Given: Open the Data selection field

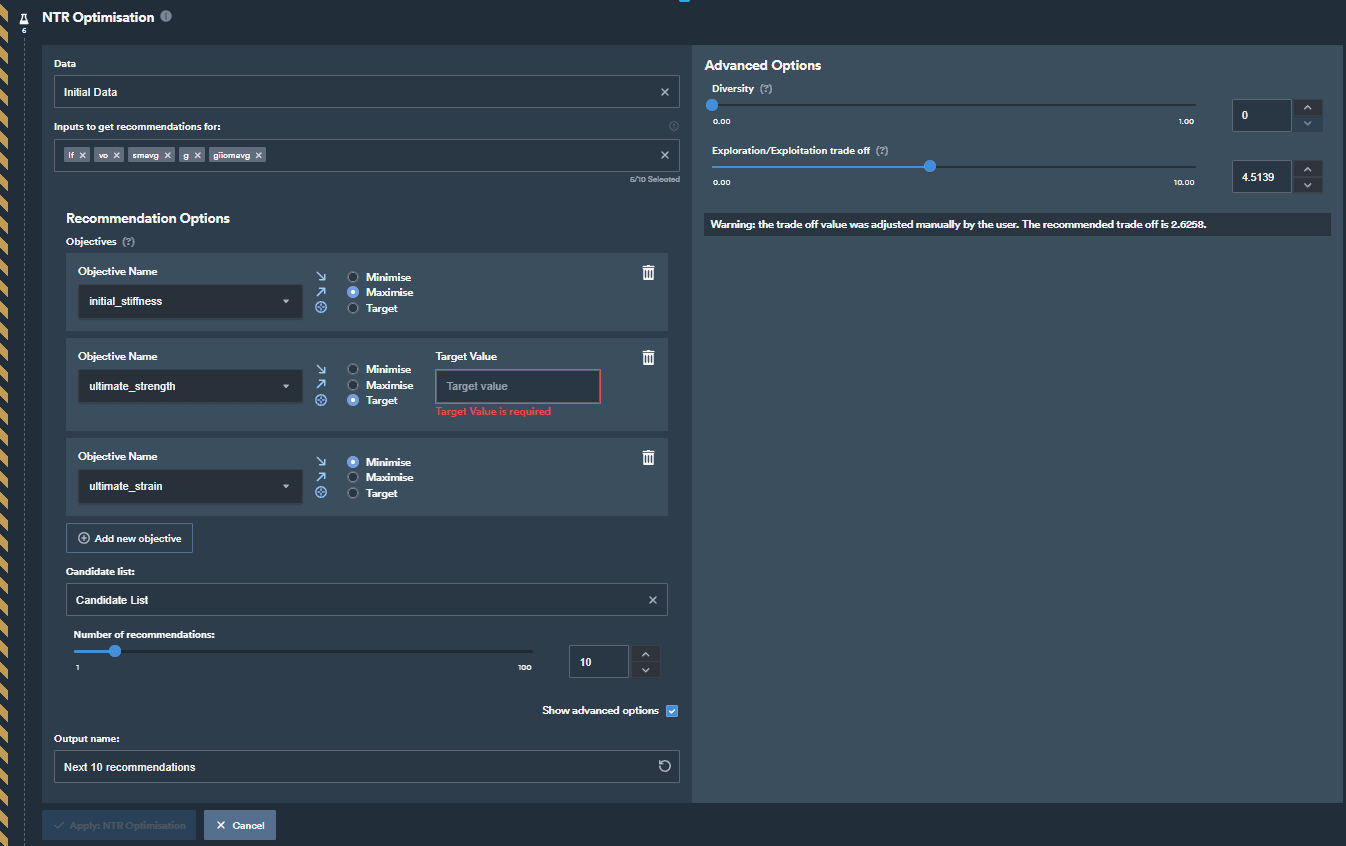Looking at the screenshot, I should click(x=367, y=92).
